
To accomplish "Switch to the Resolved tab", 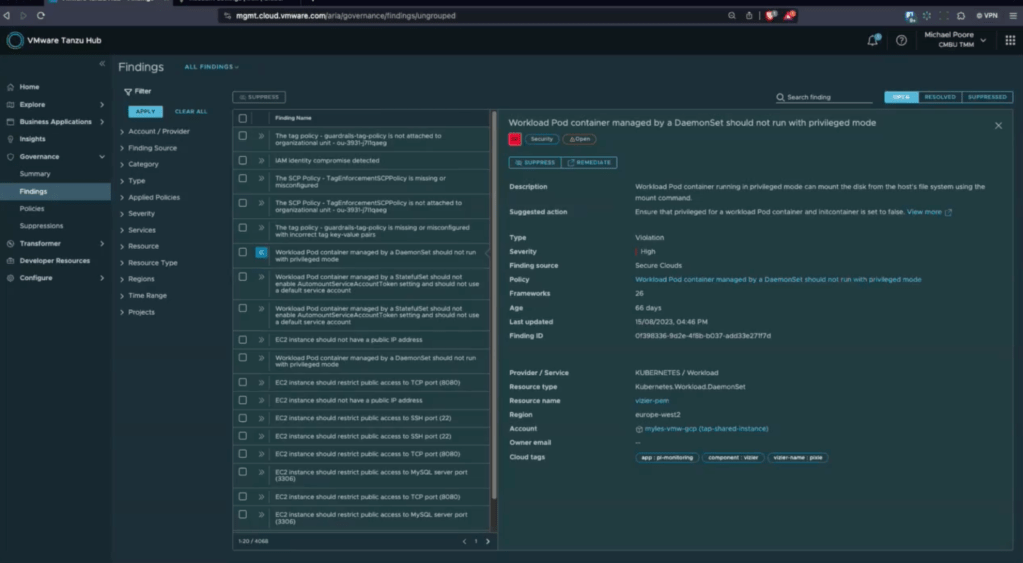I will (x=939, y=97).
